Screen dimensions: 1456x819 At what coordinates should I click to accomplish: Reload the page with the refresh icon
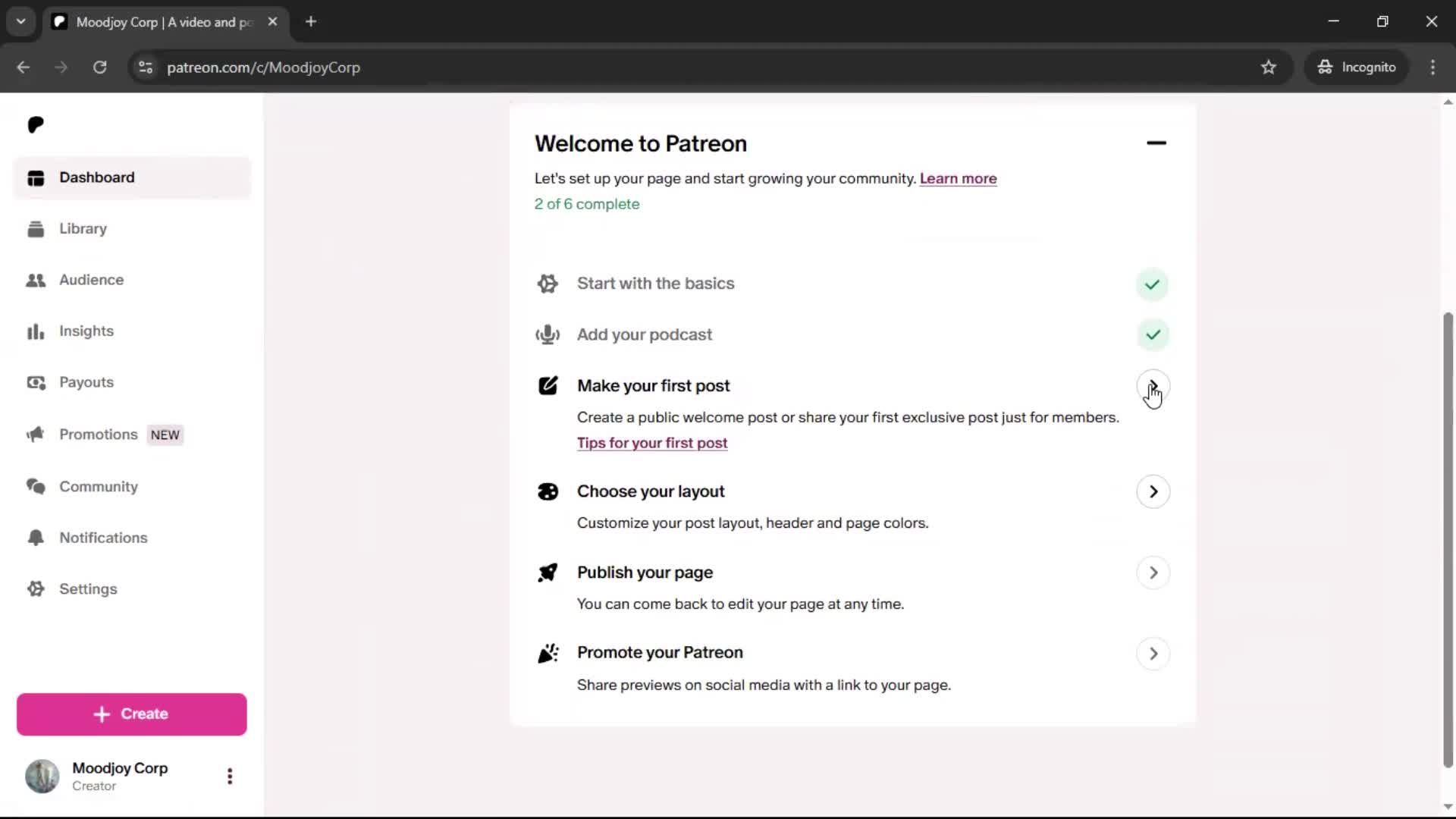click(100, 67)
